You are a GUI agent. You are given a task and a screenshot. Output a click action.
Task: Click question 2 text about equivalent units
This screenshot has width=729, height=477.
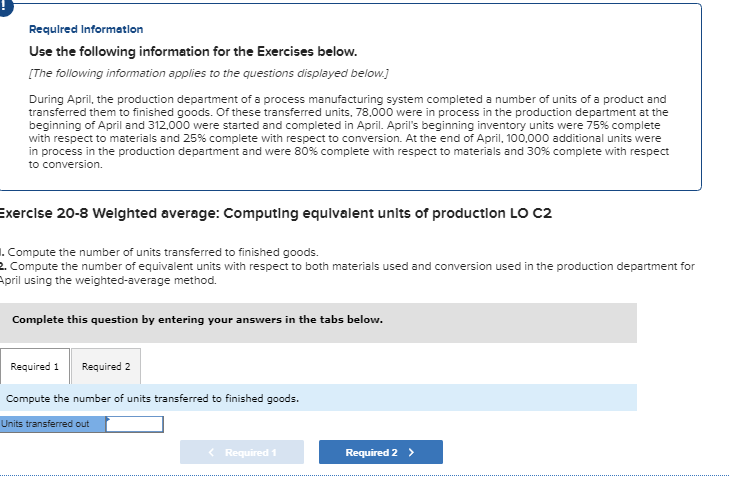click(x=347, y=273)
